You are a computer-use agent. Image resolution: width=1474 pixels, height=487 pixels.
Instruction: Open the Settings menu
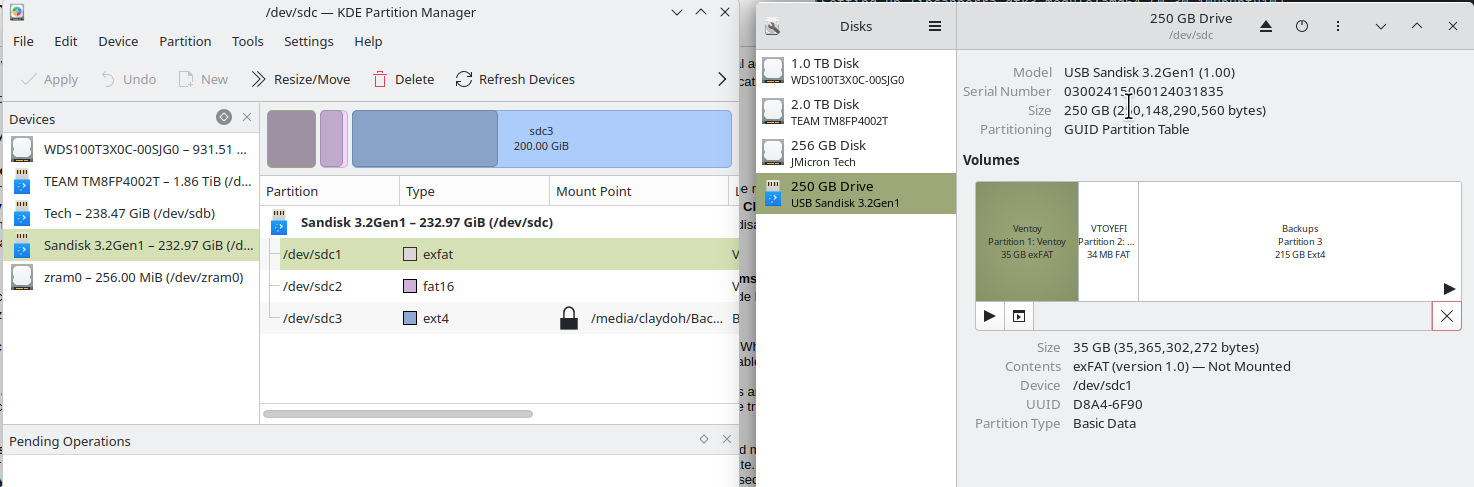point(308,41)
